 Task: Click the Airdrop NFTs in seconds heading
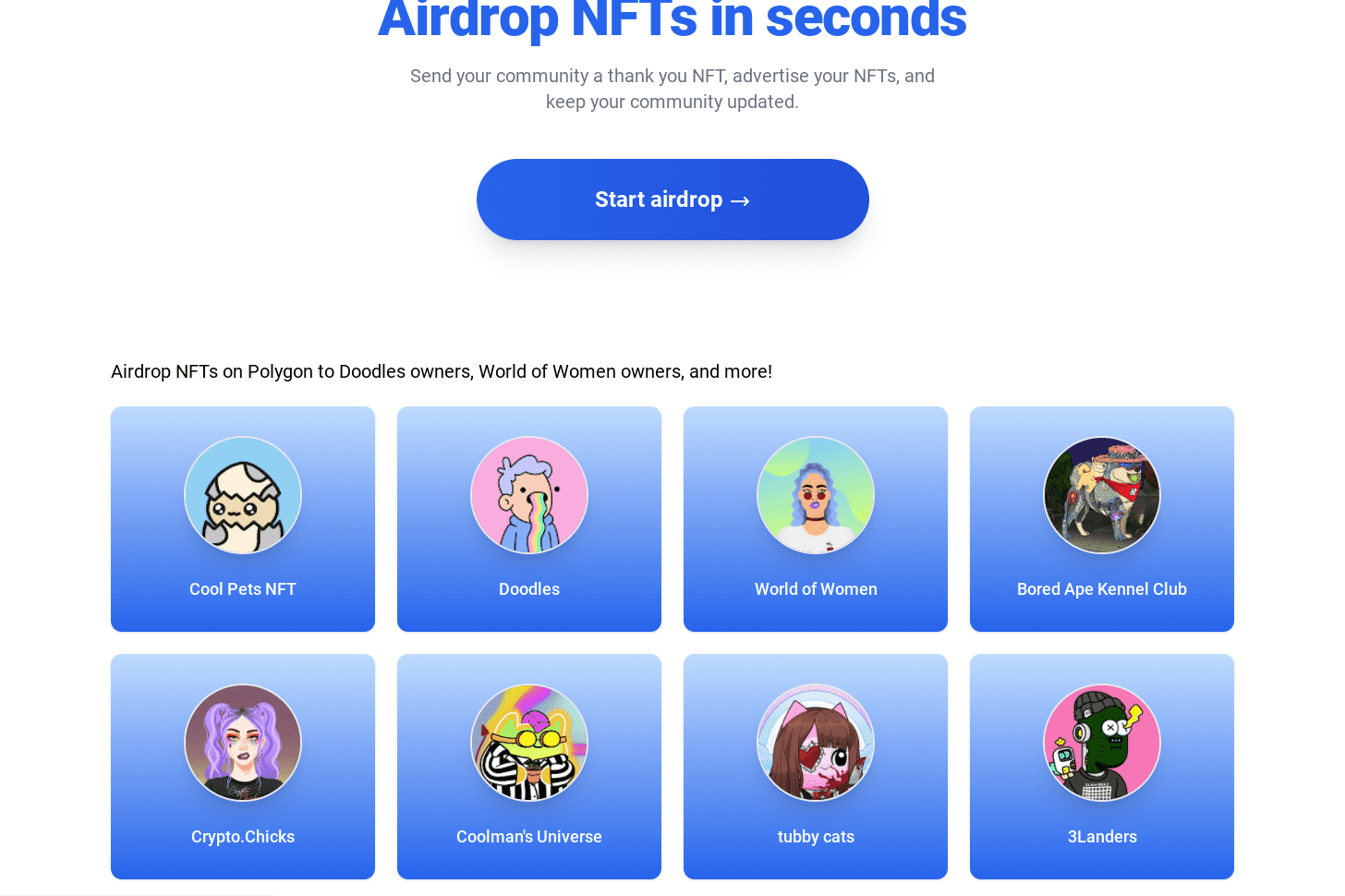[x=672, y=18]
